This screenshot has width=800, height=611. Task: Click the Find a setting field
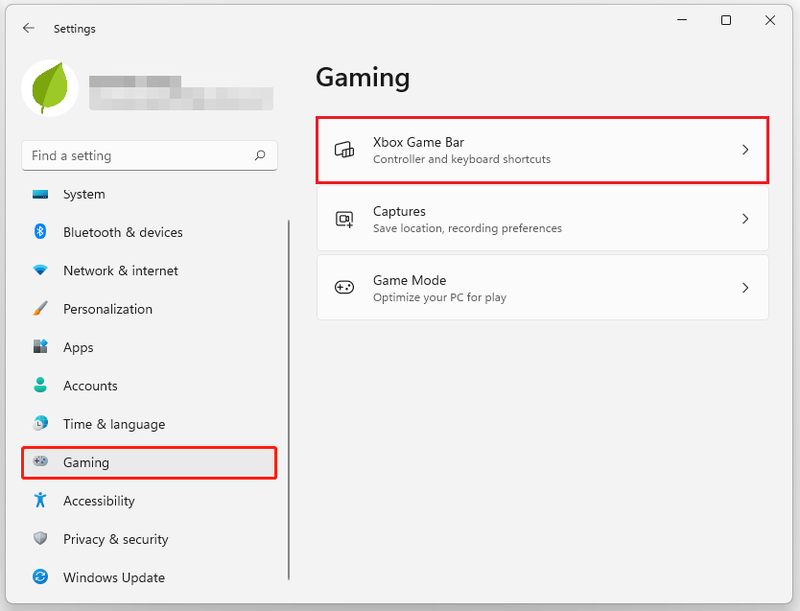tap(149, 156)
